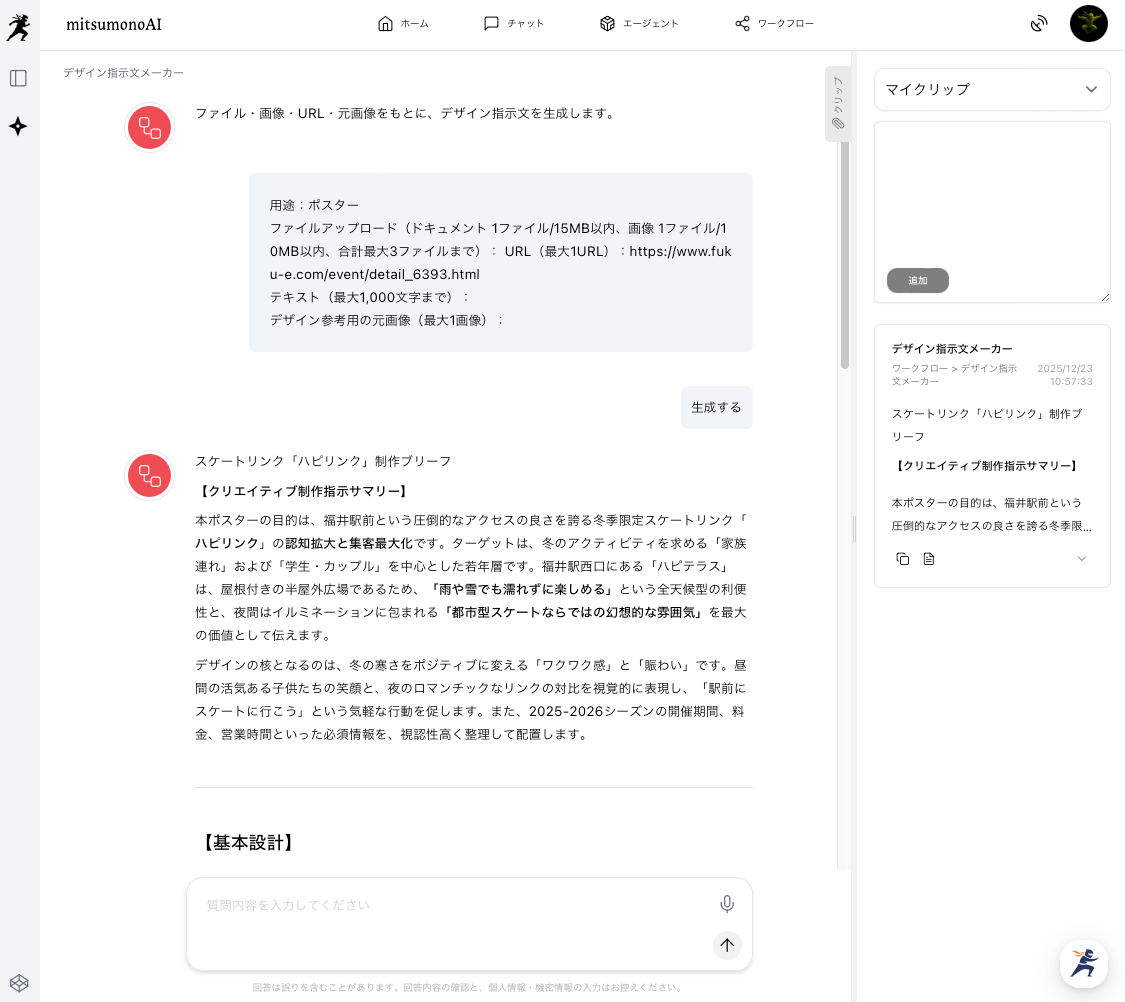The height and width of the screenshot is (1002, 1125).
Task: Toggle the クリップ side panel tab
Action: [x=838, y=104]
